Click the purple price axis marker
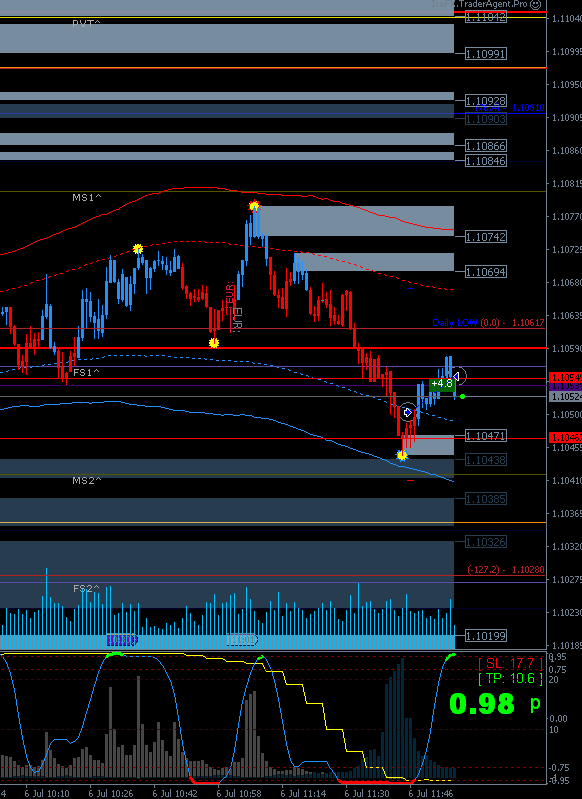 tap(566, 386)
